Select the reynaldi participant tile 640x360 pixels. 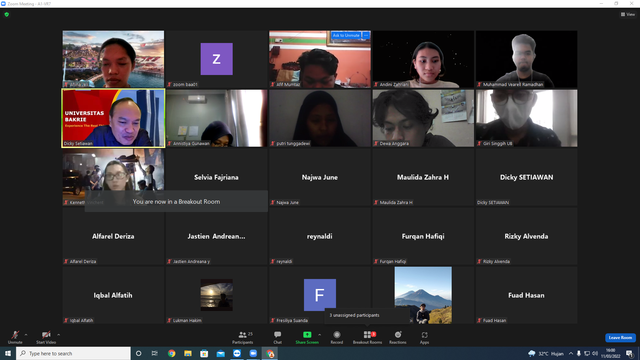320,236
